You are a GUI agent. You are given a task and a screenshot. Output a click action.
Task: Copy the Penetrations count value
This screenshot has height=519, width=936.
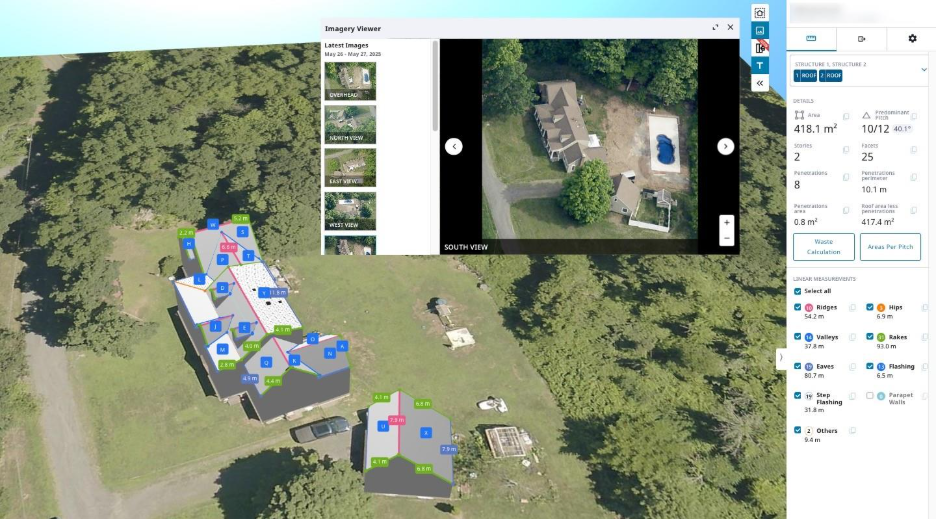point(846,177)
